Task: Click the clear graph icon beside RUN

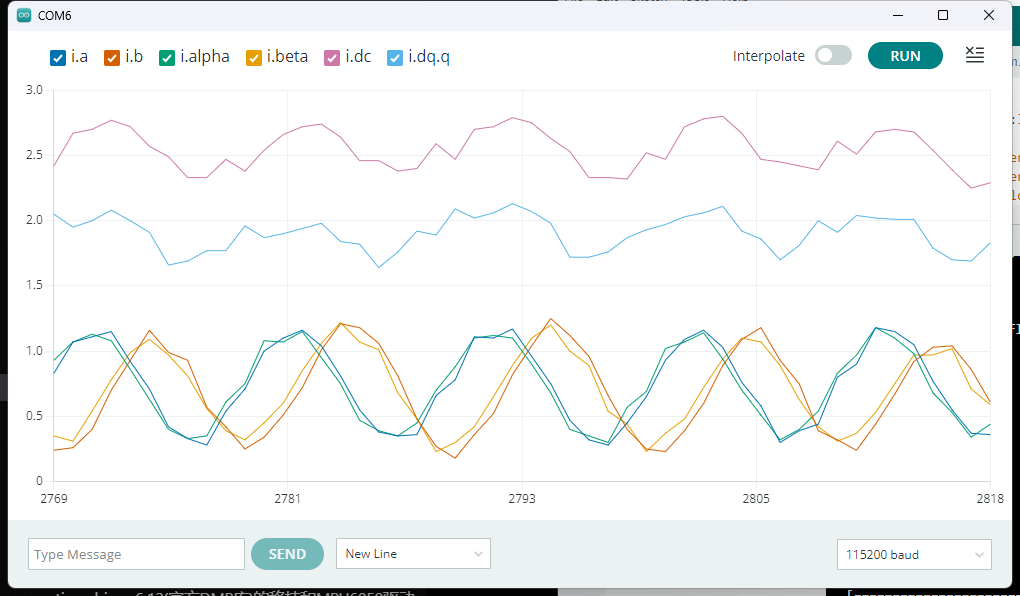Action: pyautogui.click(x=974, y=56)
